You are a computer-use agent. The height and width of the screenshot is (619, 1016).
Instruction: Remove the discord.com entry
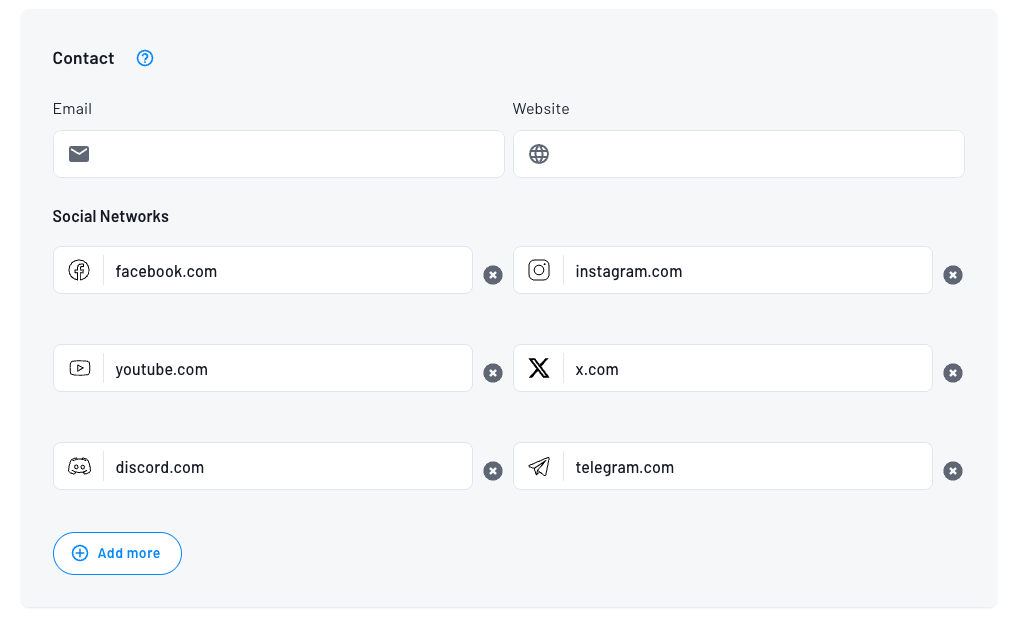(493, 471)
